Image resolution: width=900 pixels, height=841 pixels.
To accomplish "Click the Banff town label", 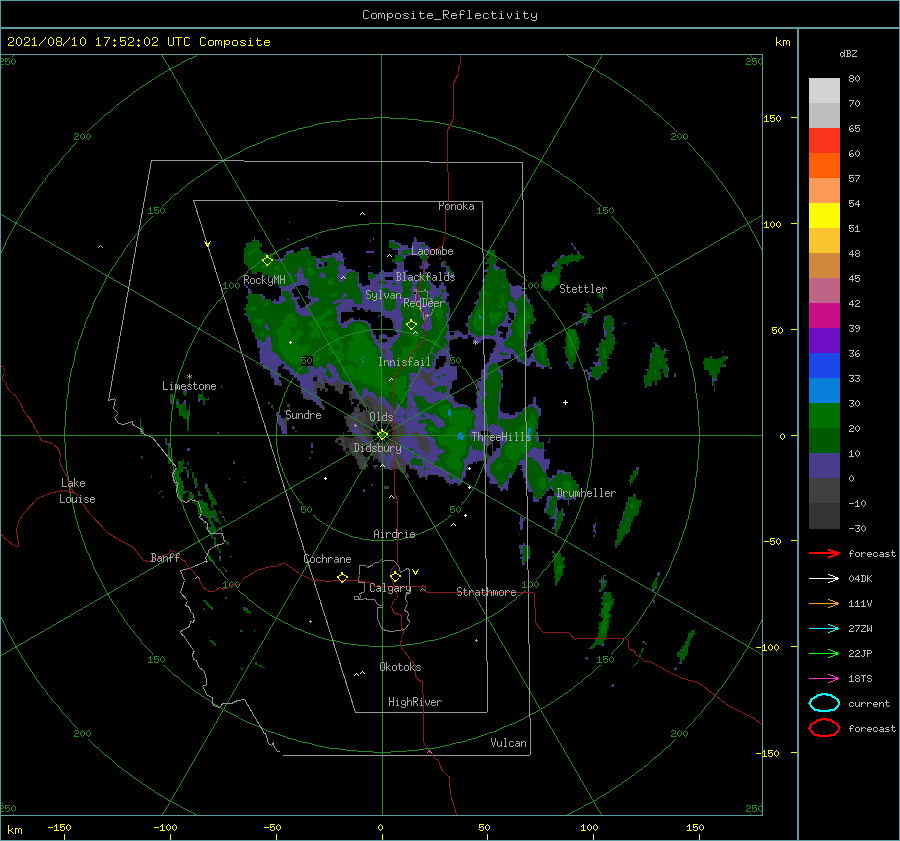I will [x=165, y=557].
